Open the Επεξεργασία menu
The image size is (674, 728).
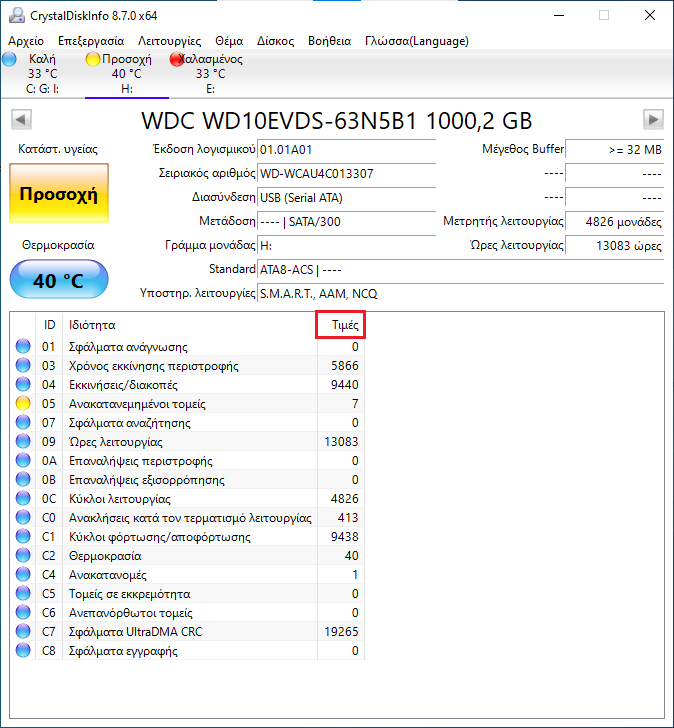point(91,41)
